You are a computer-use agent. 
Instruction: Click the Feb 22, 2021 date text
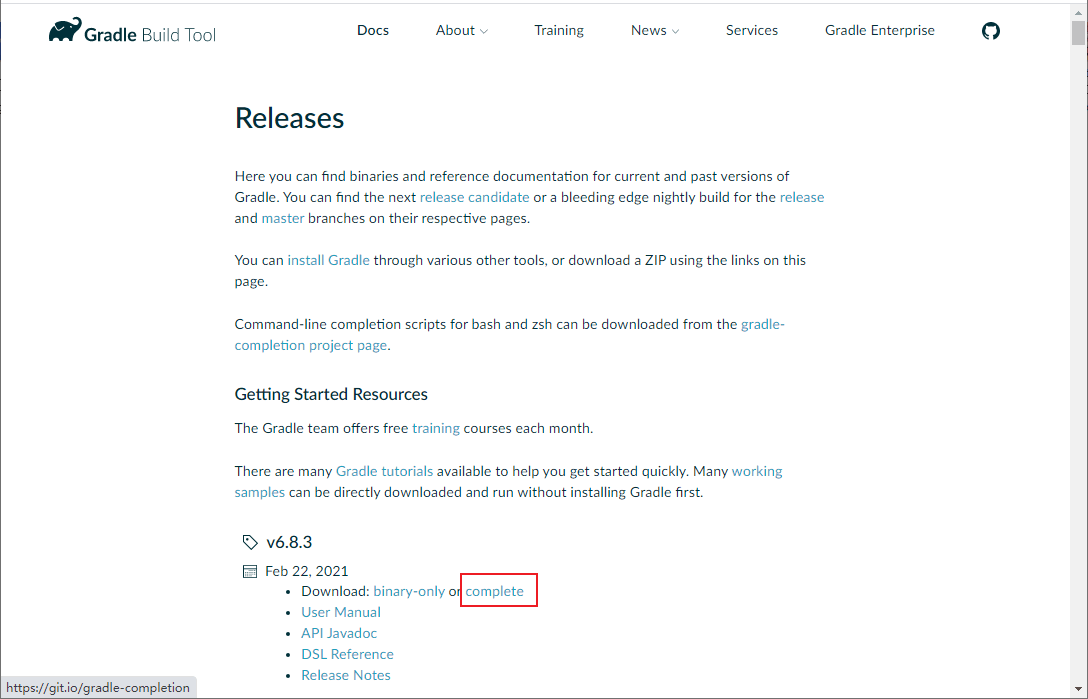click(x=307, y=571)
